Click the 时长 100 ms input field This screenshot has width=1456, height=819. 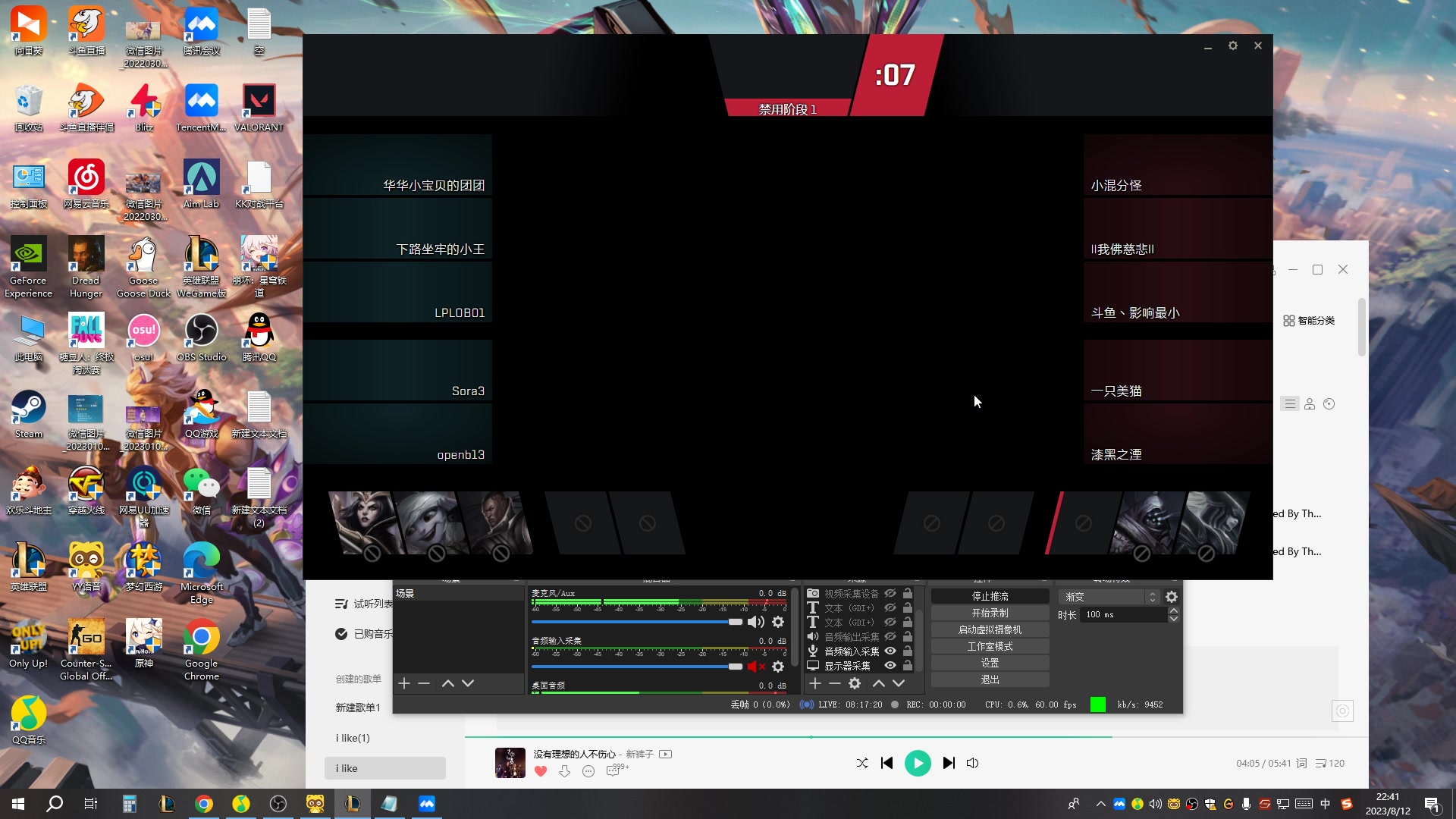click(1125, 615)
